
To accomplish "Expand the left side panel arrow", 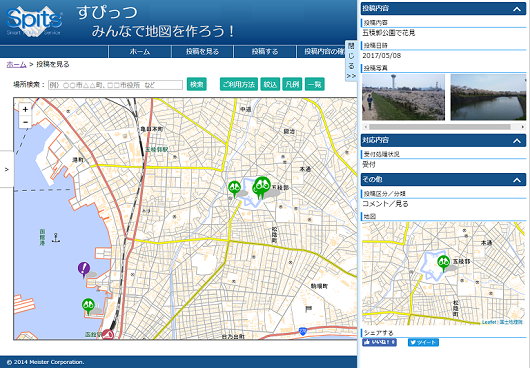I will pos(7,169).
